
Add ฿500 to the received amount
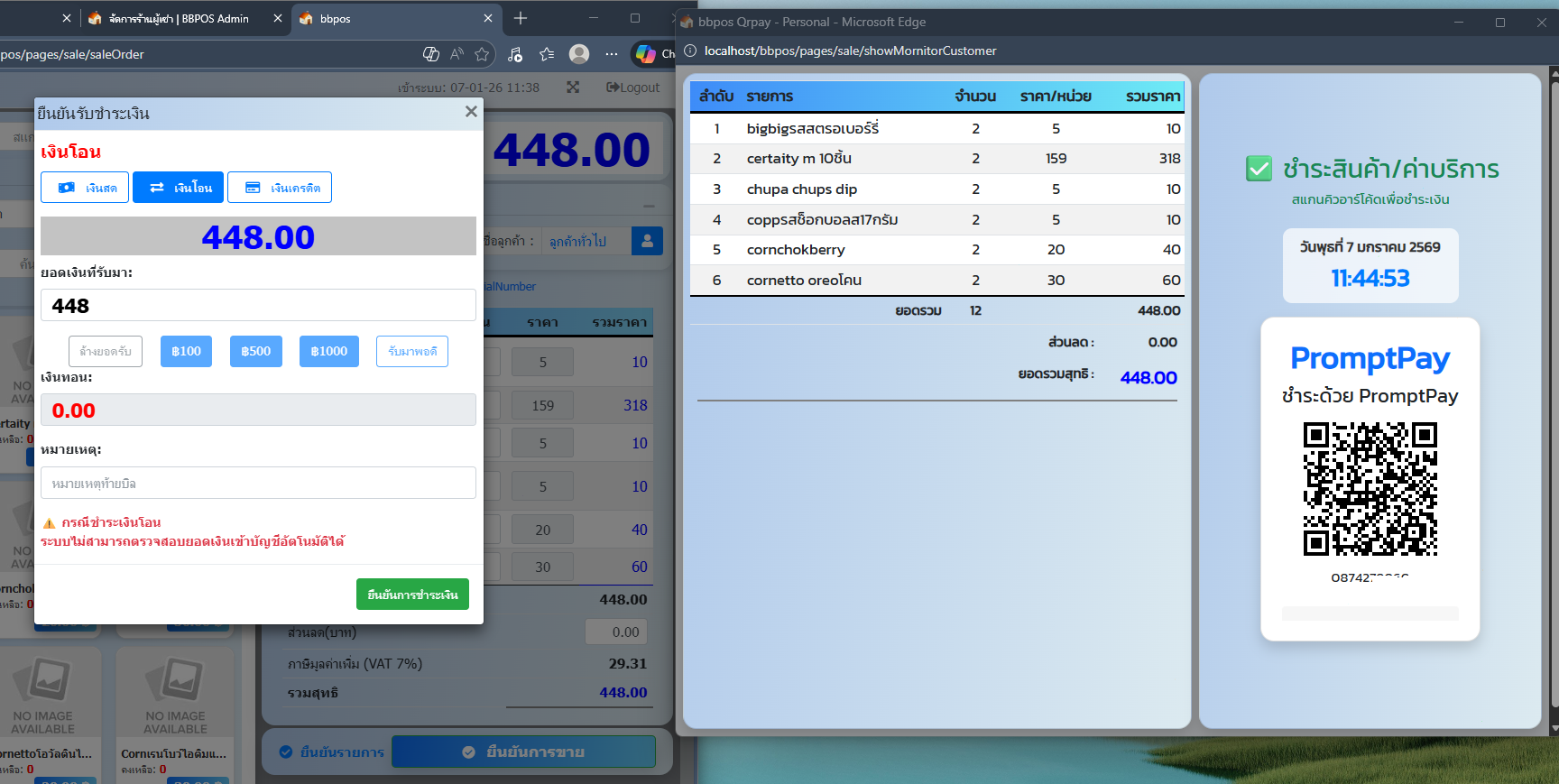coord(255,351)
